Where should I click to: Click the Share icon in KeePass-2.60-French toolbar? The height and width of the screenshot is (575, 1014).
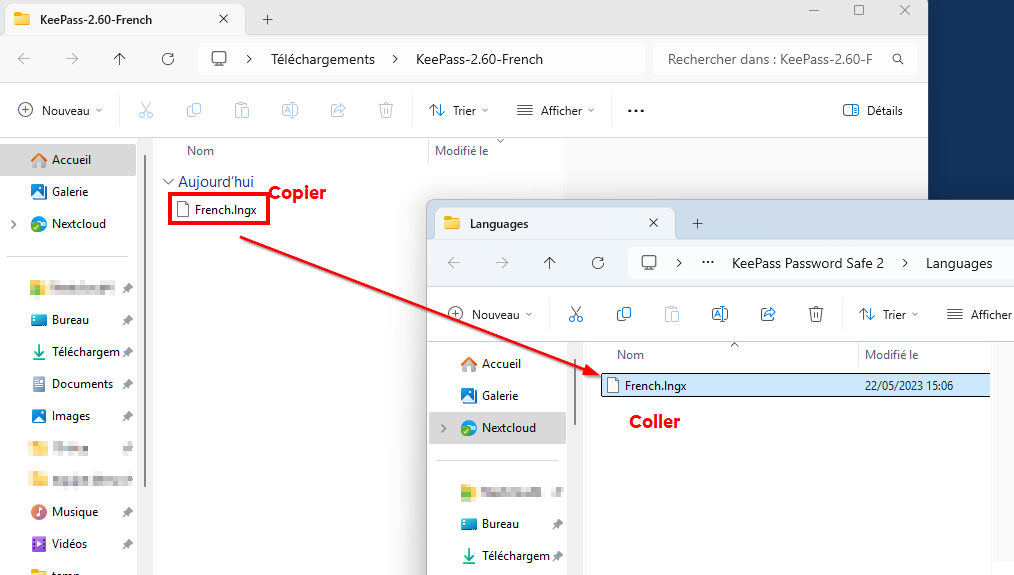[x=338, y=110]
